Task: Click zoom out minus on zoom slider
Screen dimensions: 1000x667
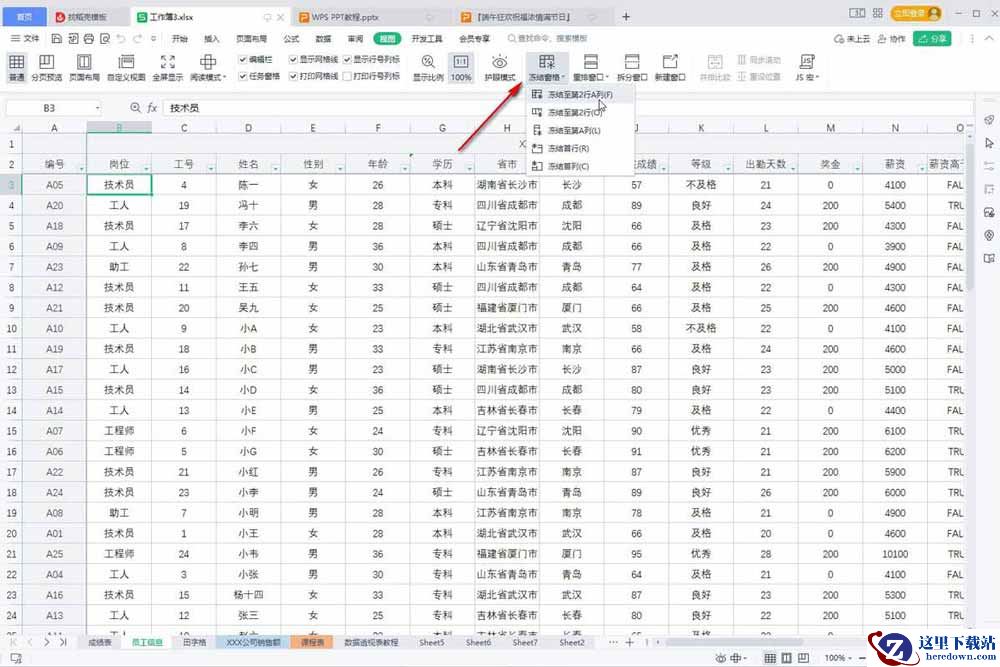Action: coord(863,657)
